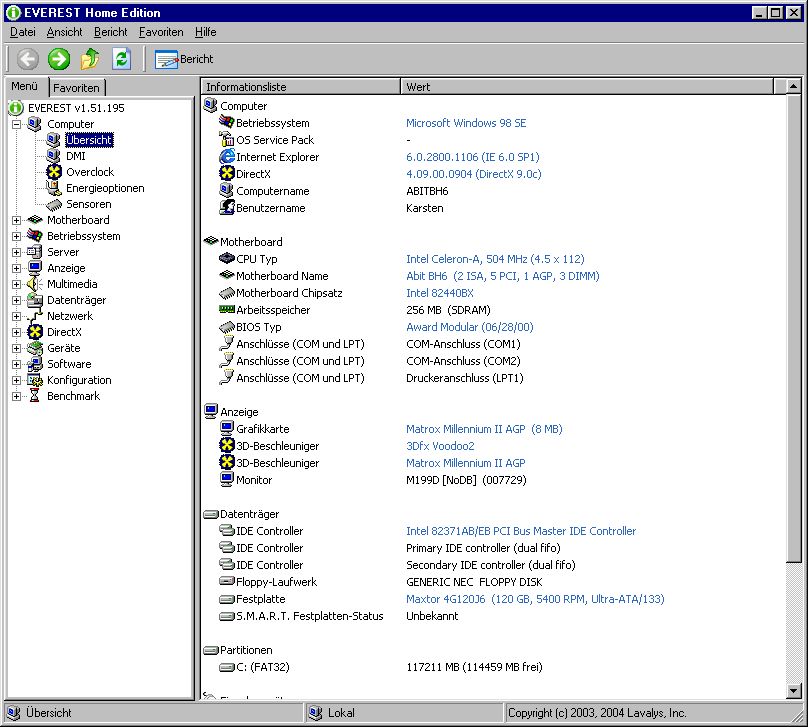Viewport: 808px width, 727px height.
Task: Switch to the Favoriten tab
Action: [76, 88]
